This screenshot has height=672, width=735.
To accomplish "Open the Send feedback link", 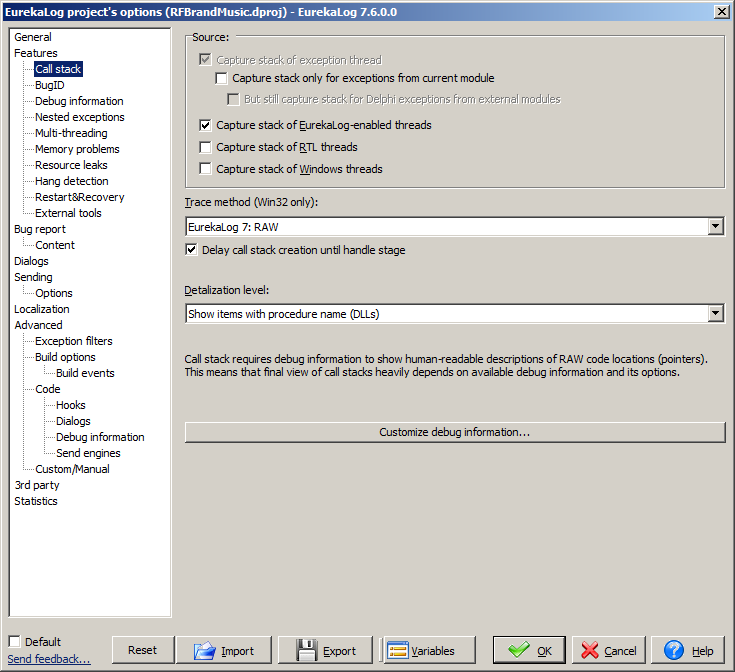I will pyautogui.click(x=49, y=659).
